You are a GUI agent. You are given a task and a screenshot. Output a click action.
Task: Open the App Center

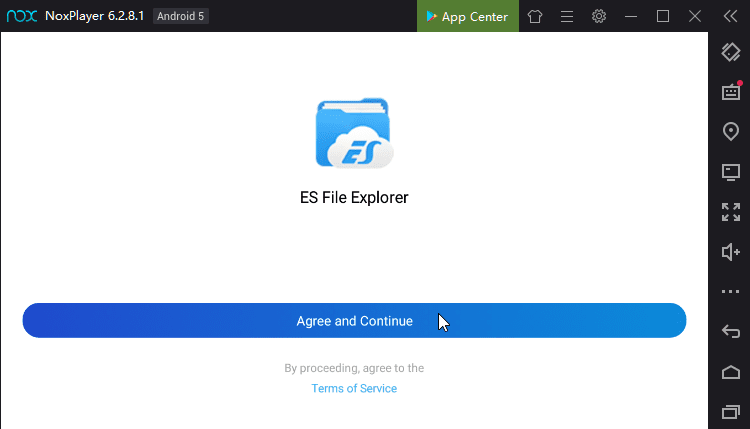(x=467, y=16)
